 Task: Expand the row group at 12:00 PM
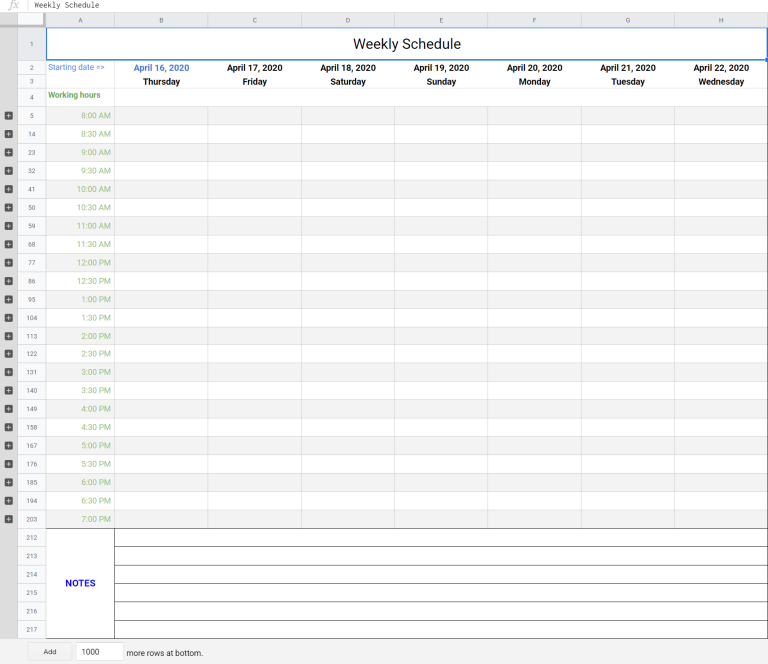pyautogui.click(x=9, y=262)
